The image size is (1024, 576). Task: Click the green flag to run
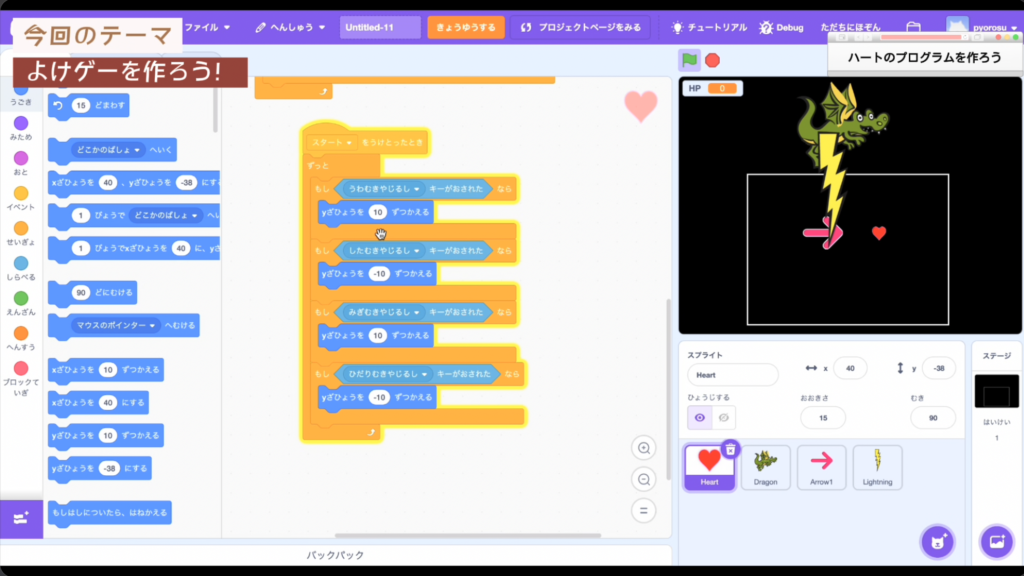[689, 60]
